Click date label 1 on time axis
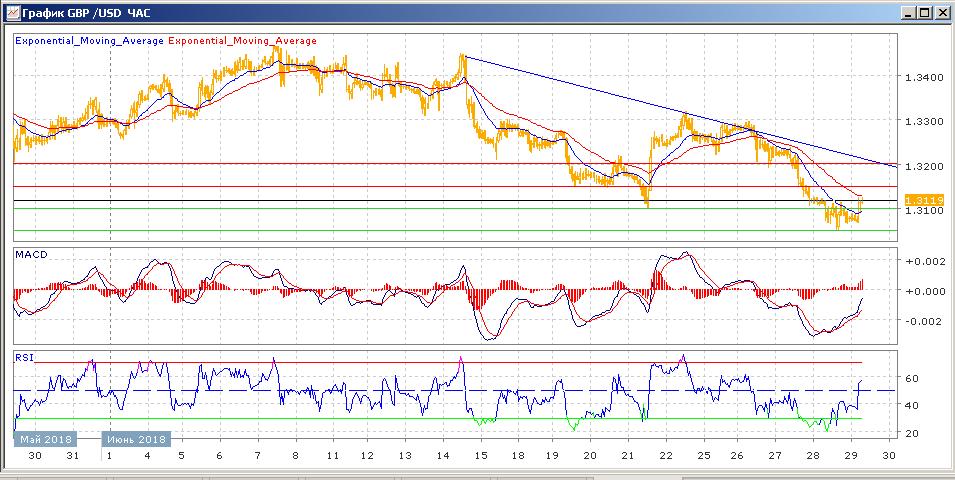This screenshot has width=955, height=480. (110, 456)
